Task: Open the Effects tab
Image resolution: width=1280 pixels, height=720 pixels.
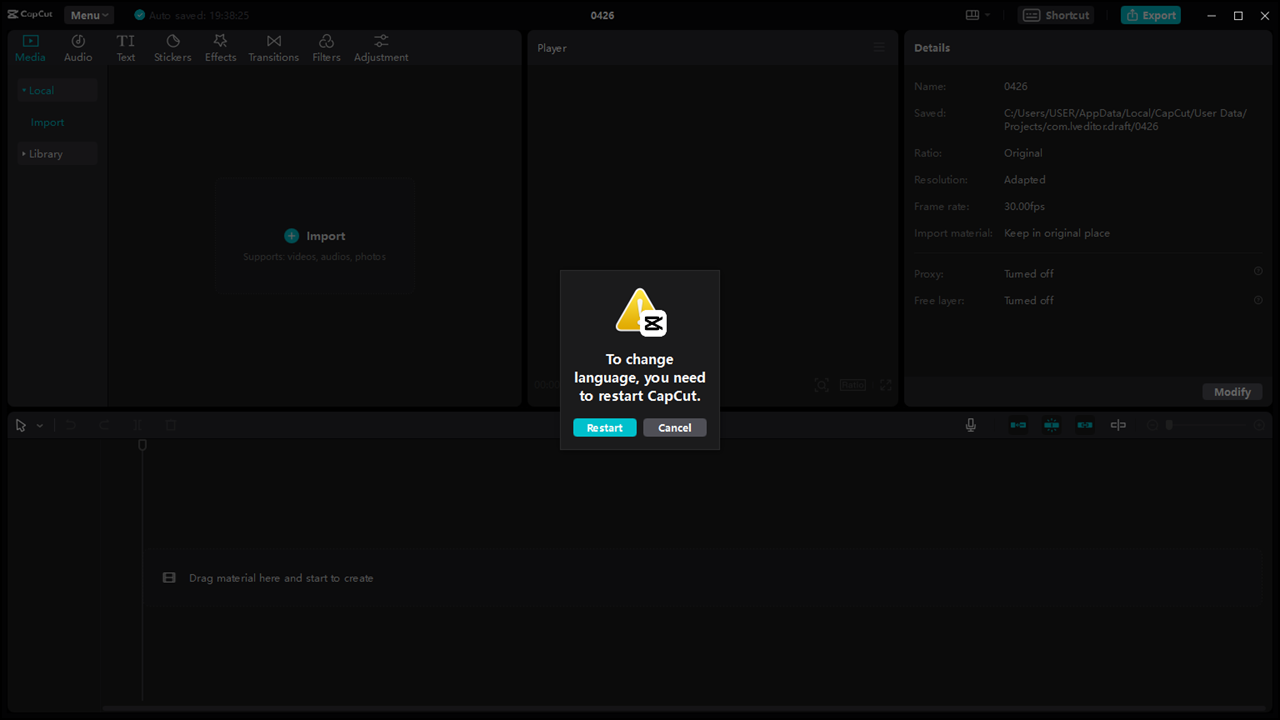Action: tap(220, 48)
